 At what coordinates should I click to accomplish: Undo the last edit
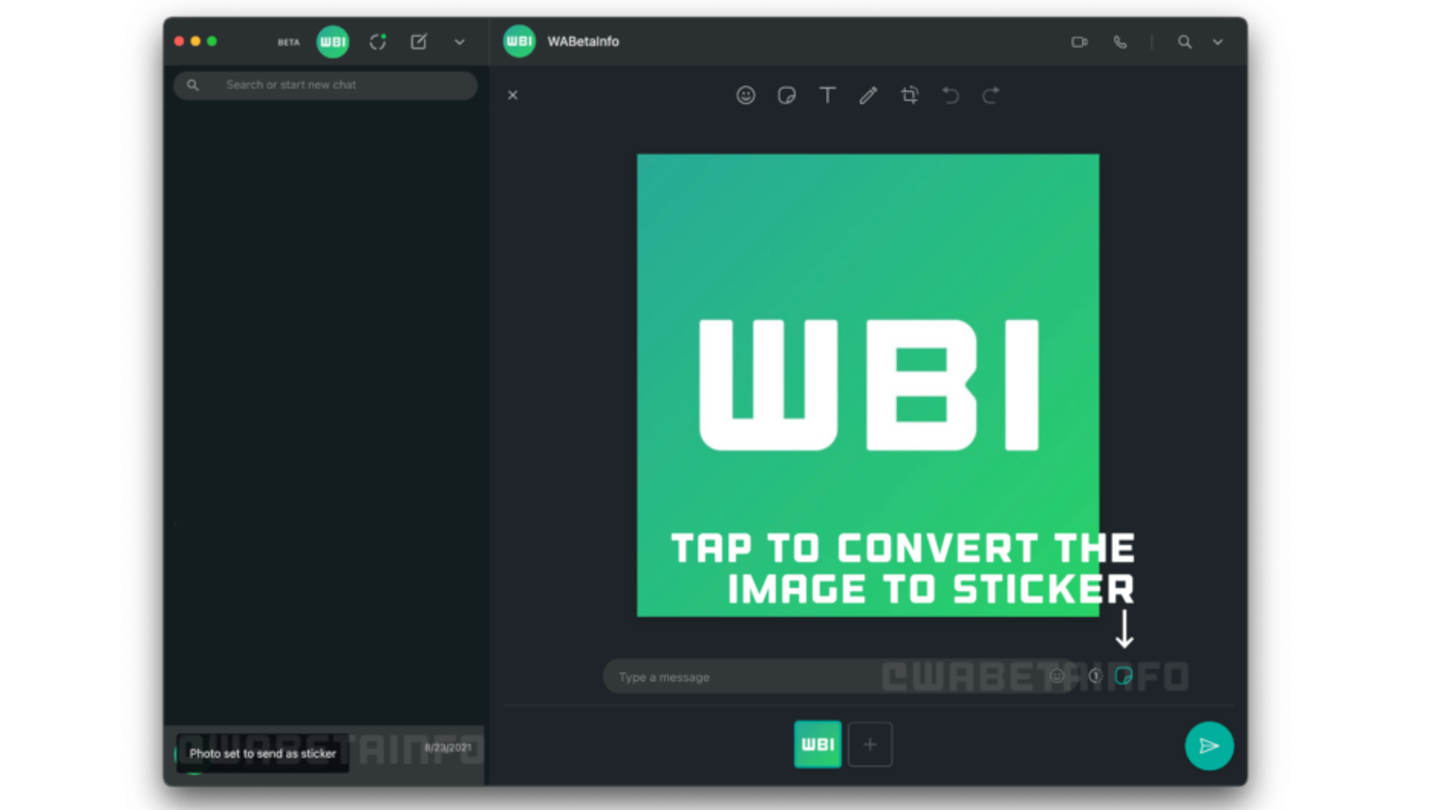coord(950,95)
